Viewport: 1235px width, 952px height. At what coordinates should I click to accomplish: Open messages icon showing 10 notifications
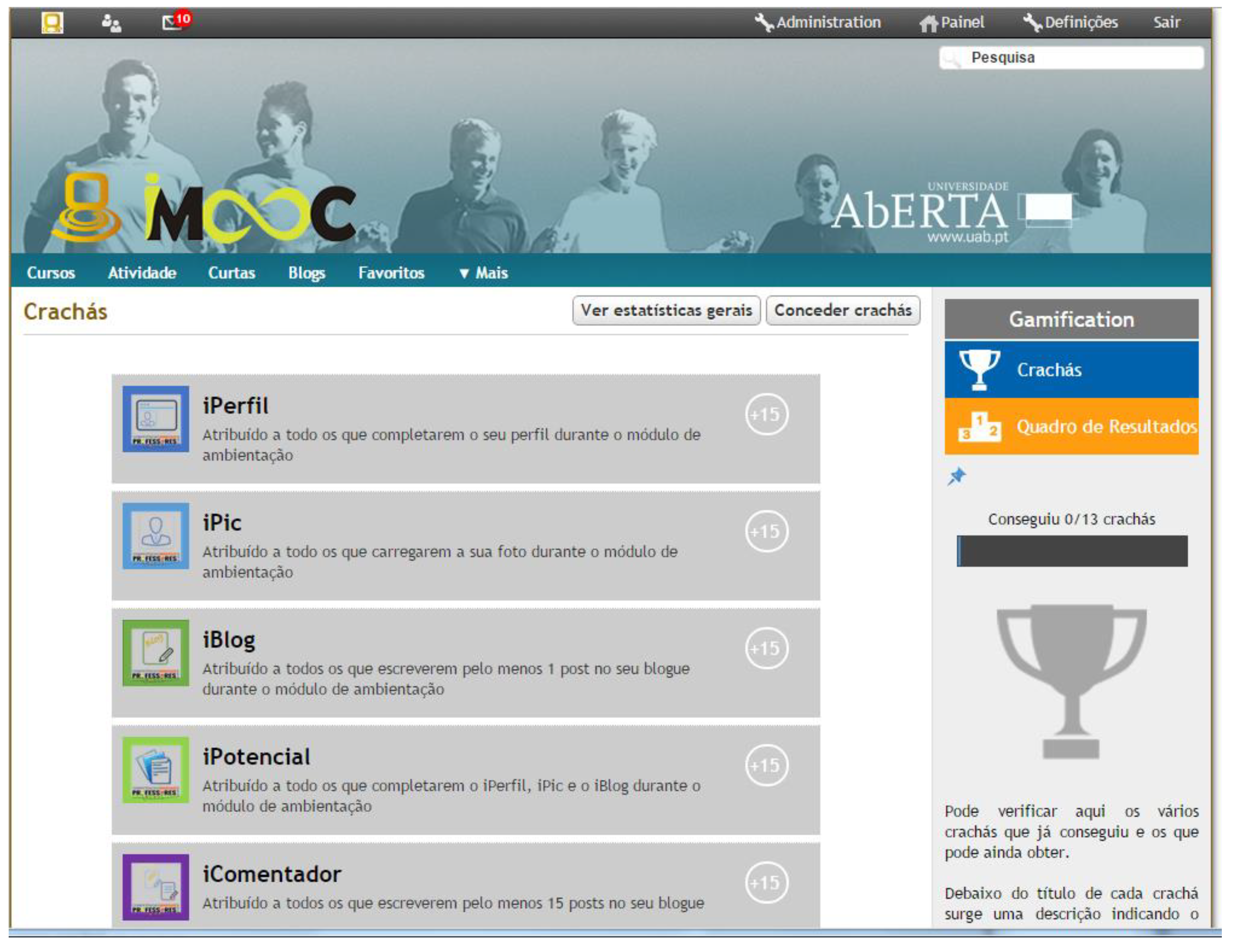click(x=174, y=23)
